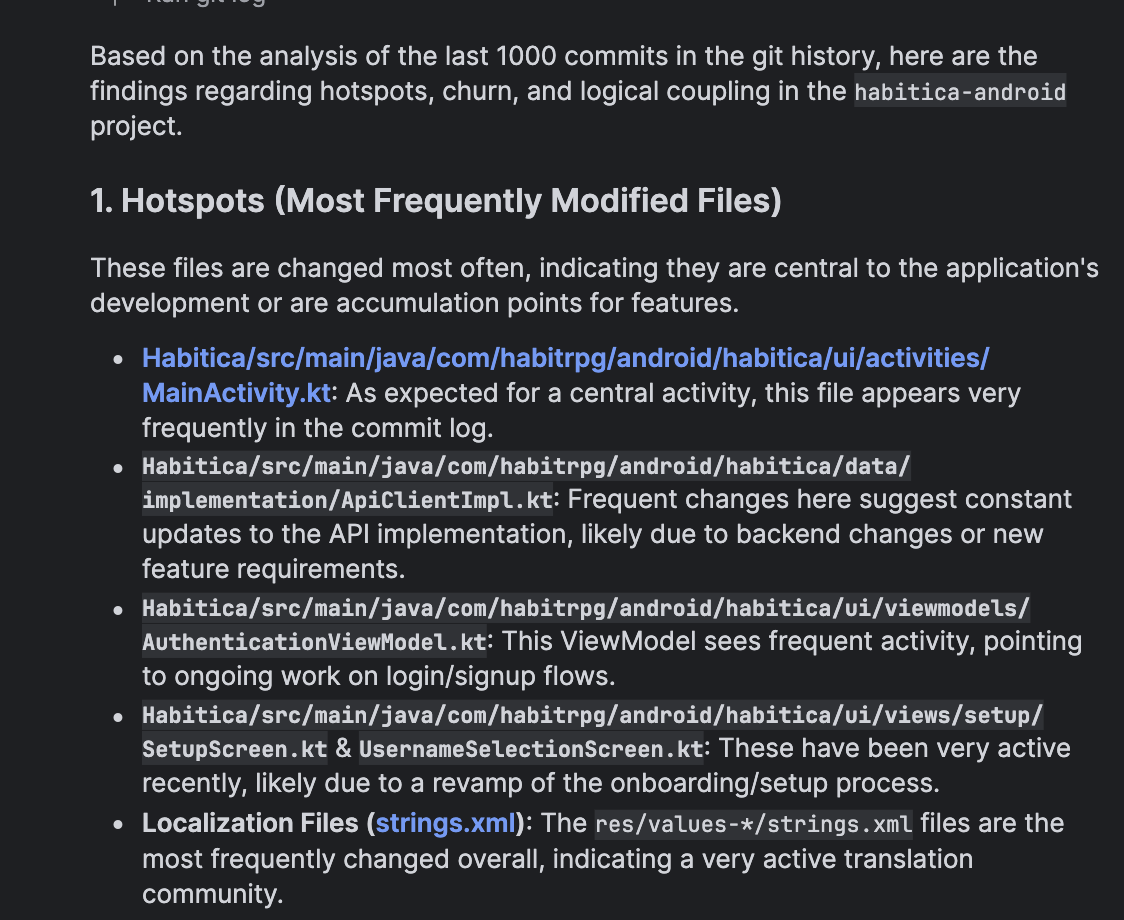
Task: Click the "1. Hotspots" section heading
Action: coord(436,201)
